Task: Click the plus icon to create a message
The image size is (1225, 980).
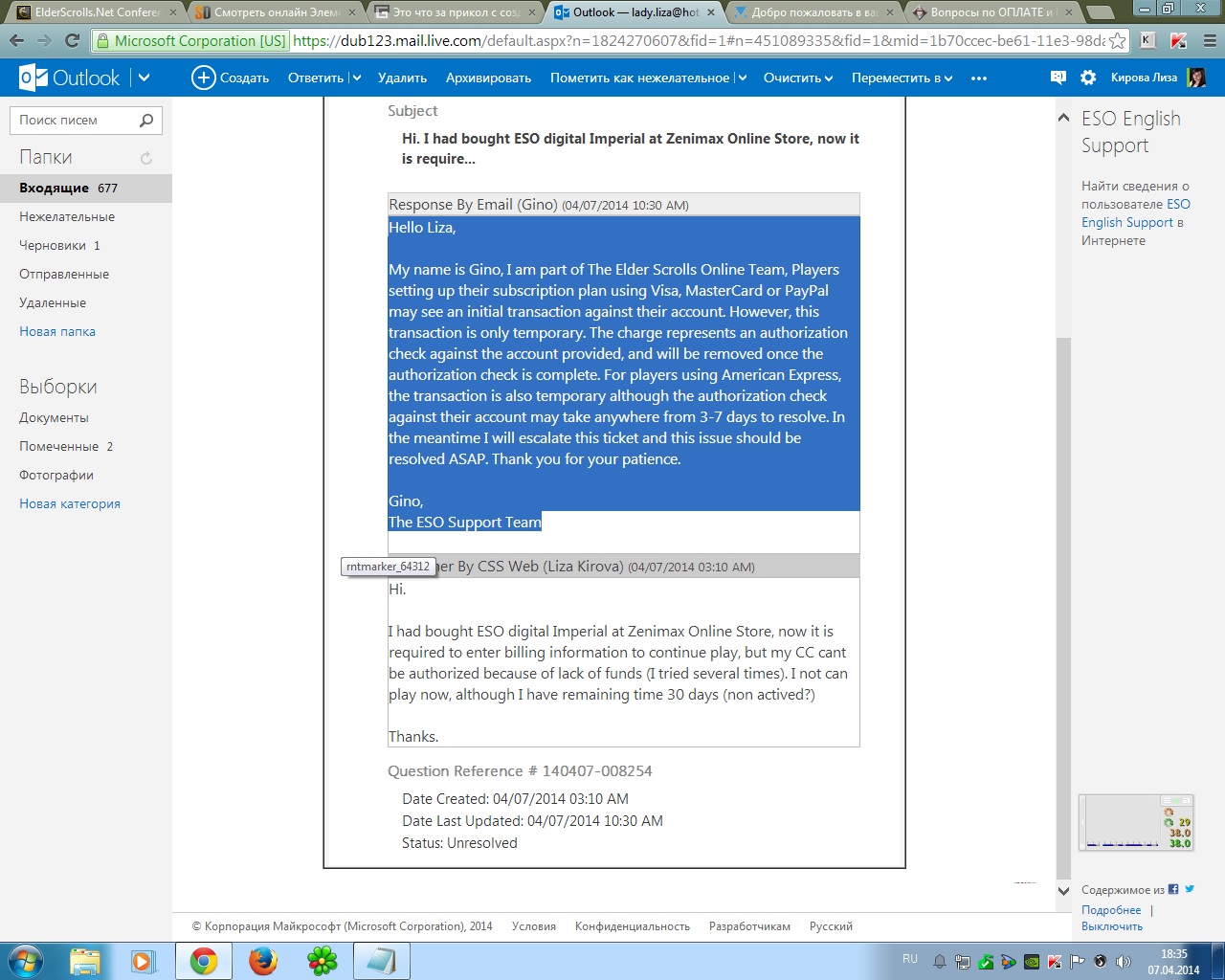Action: 203,78
